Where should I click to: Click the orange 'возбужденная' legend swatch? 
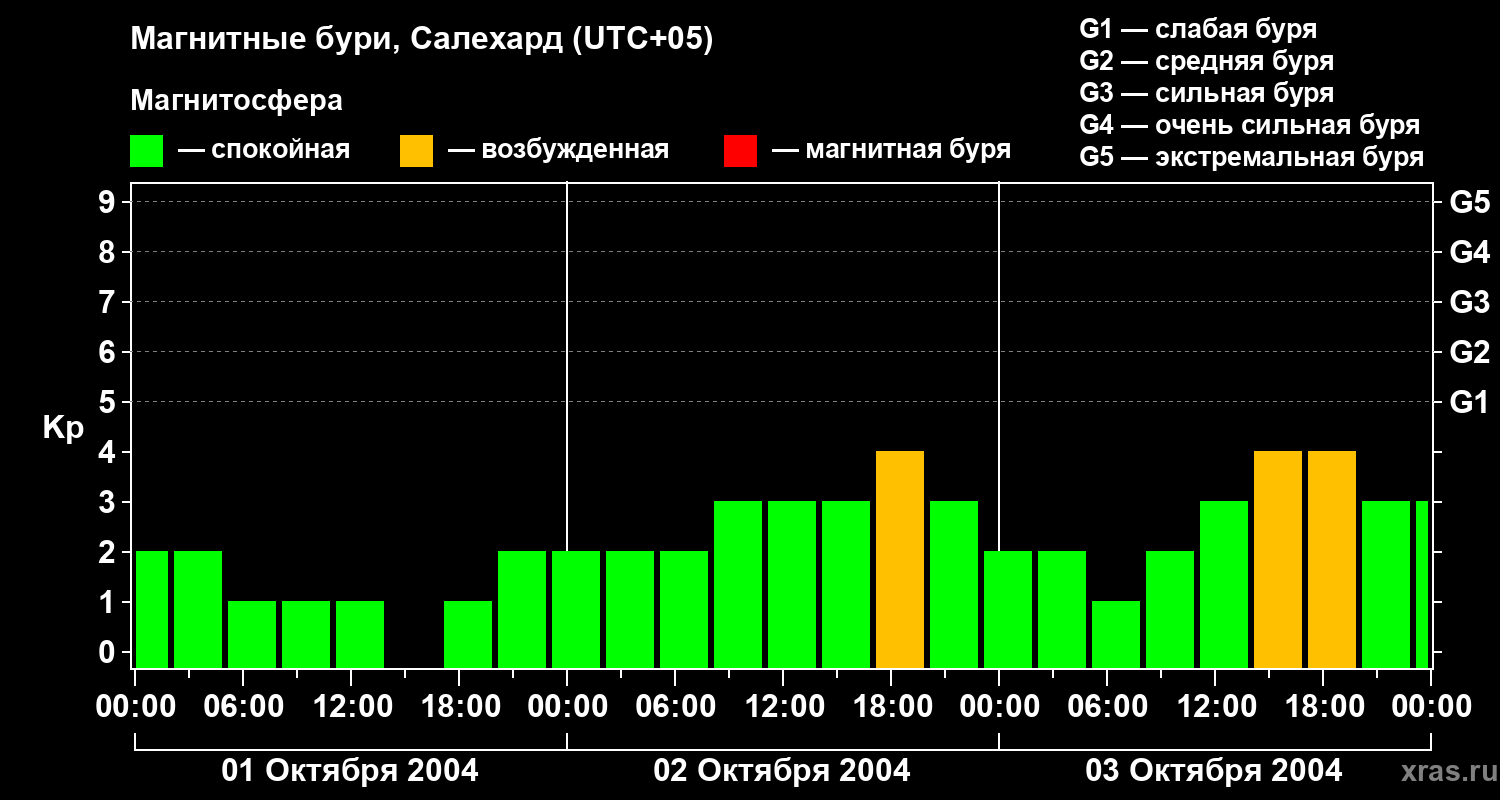[x=416, y=151]
